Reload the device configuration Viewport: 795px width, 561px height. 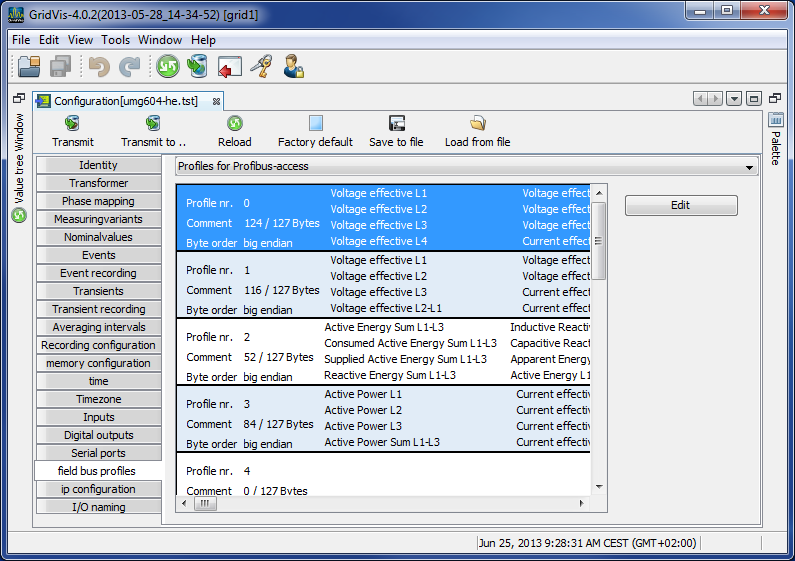click(235, 131)
